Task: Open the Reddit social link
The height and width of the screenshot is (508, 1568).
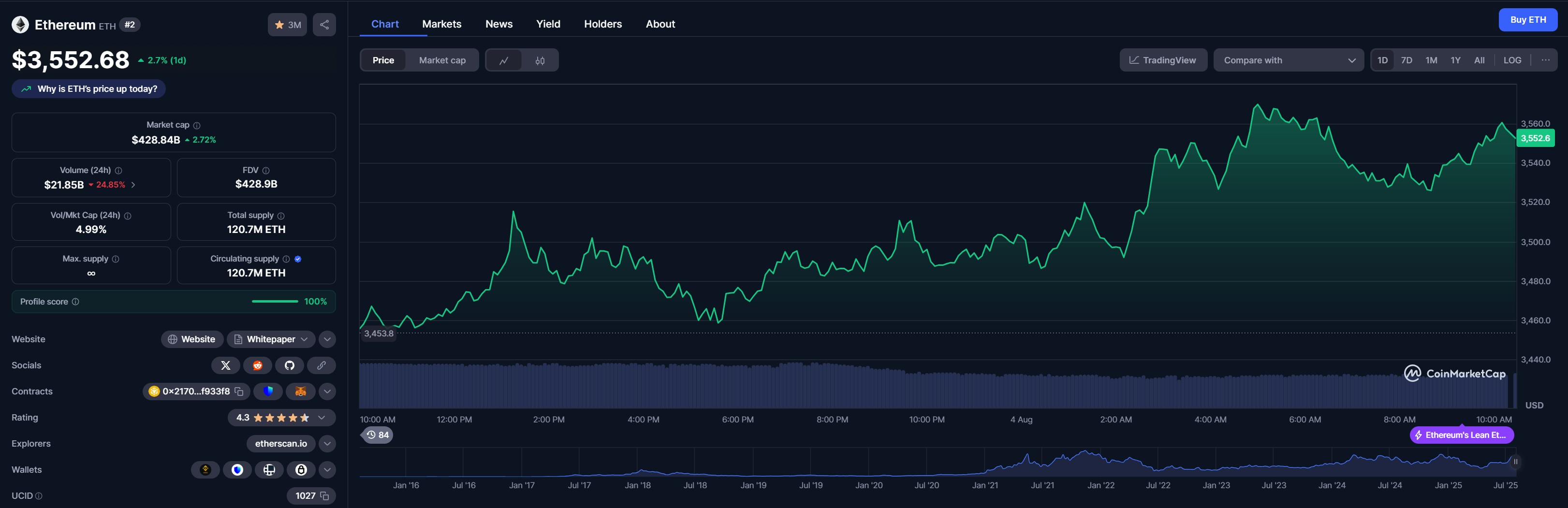Action: point(258,365)
